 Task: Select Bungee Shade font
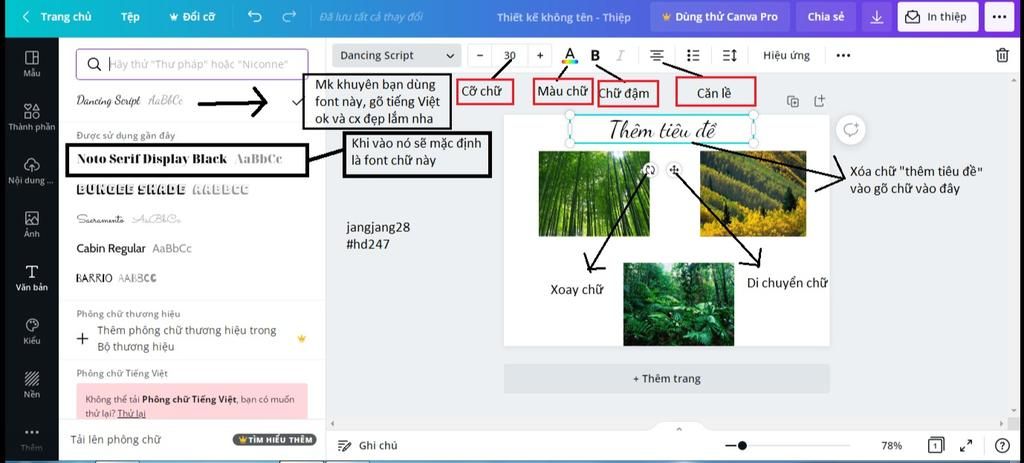tap(162, 189)
